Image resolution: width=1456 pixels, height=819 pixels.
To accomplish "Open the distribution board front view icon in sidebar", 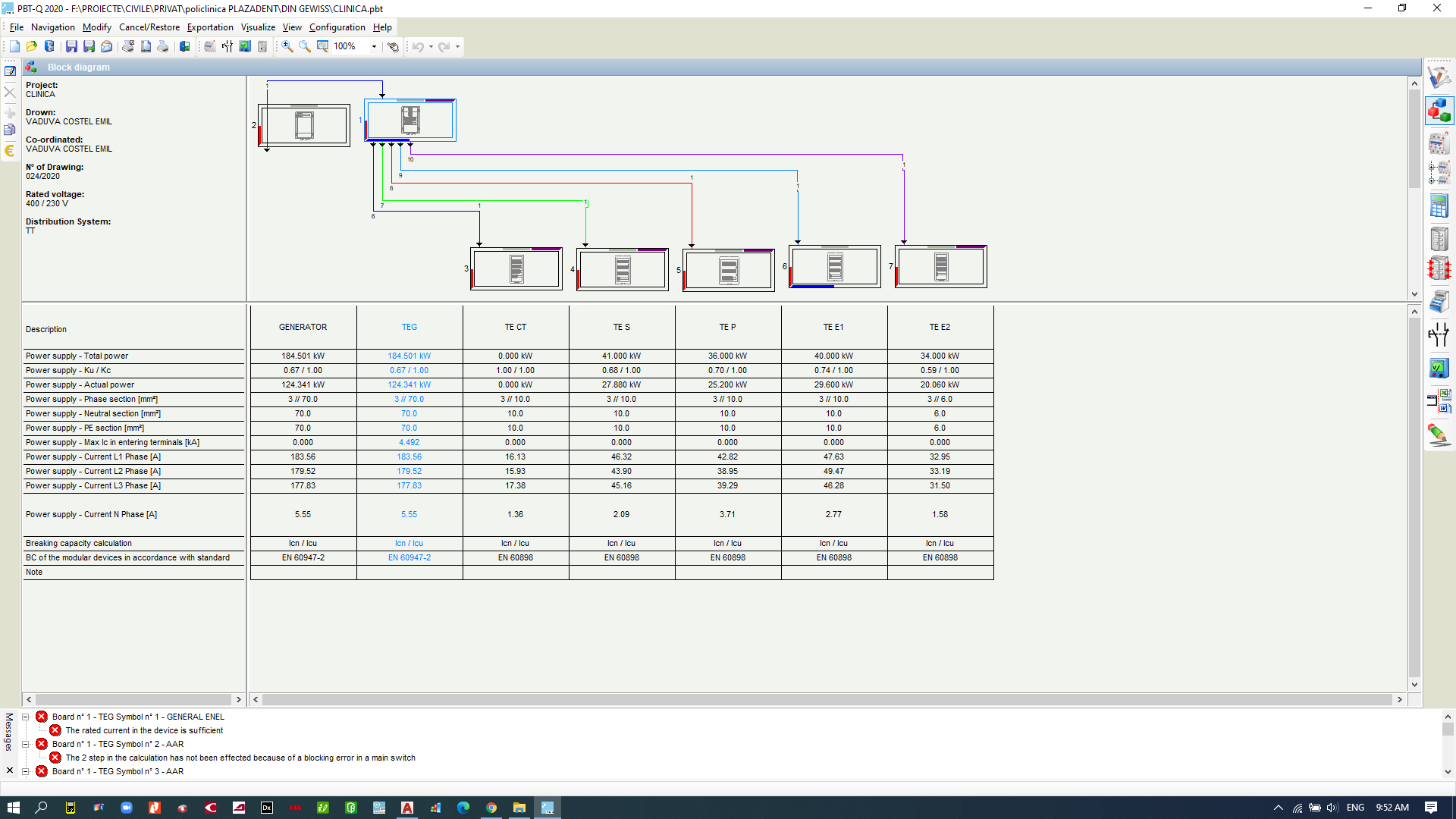I will [1439, 301].
